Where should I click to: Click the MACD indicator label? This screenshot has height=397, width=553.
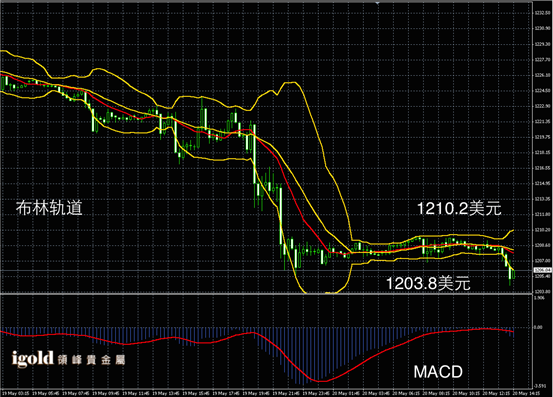(x=438, y=372)
